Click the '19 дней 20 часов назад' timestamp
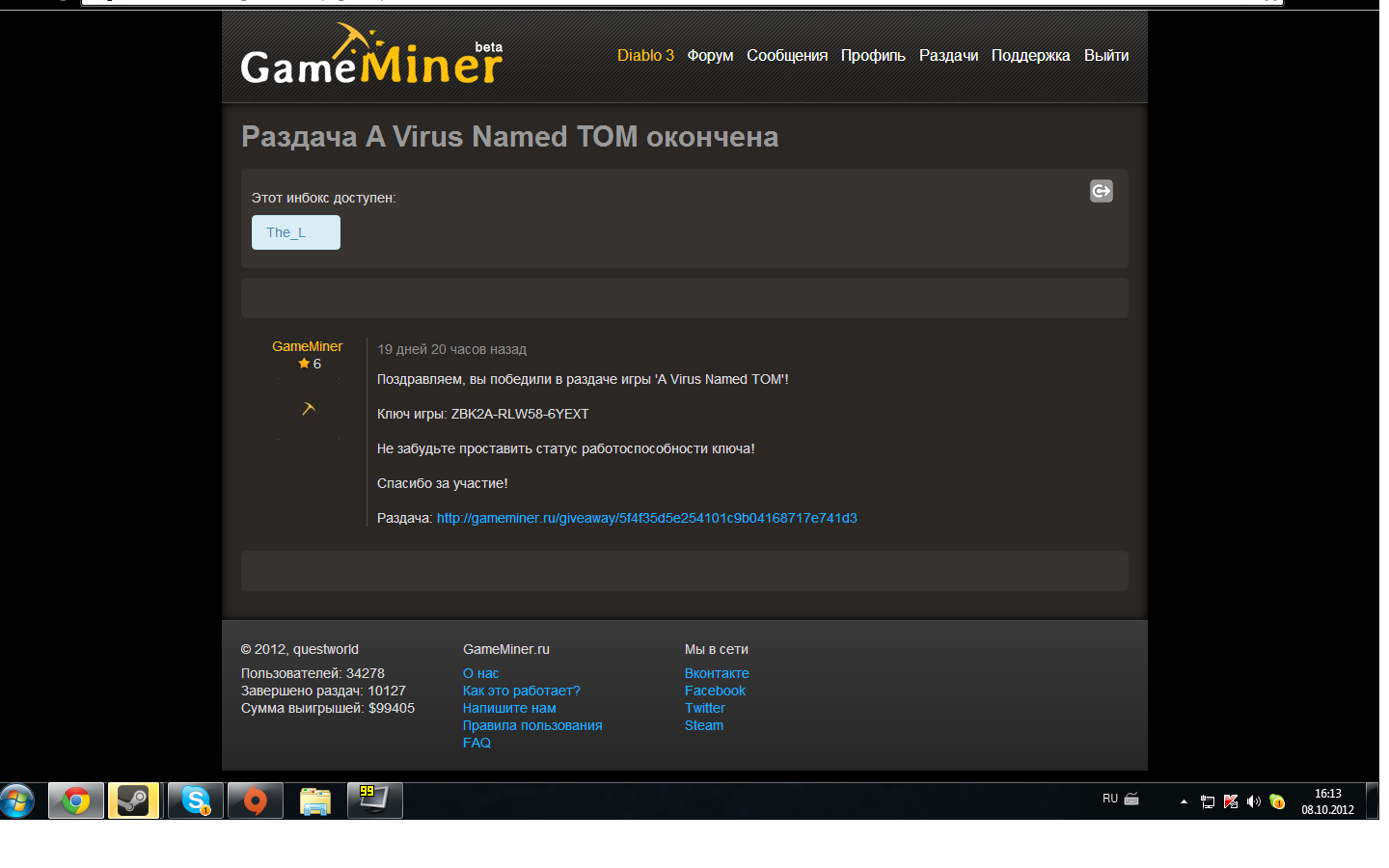Screen dimensions: 1389x868 click(x=451, y=349)
